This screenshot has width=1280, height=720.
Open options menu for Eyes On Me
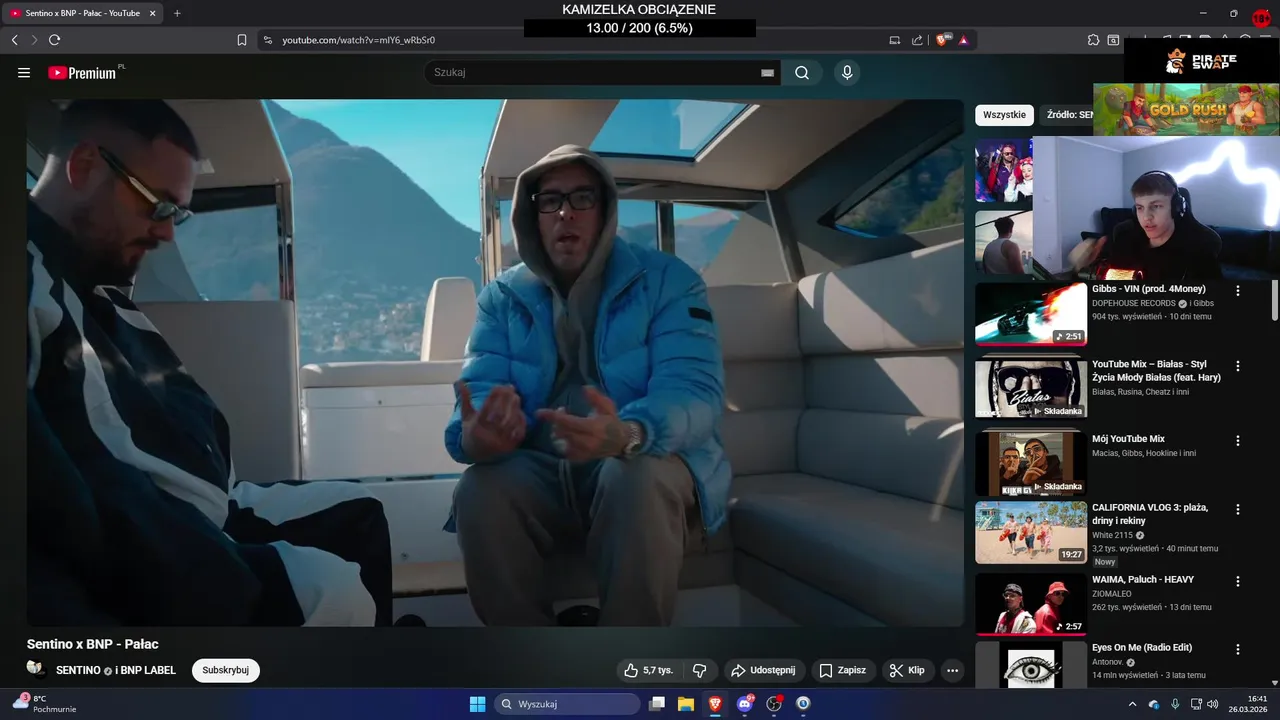point(1238,649)
